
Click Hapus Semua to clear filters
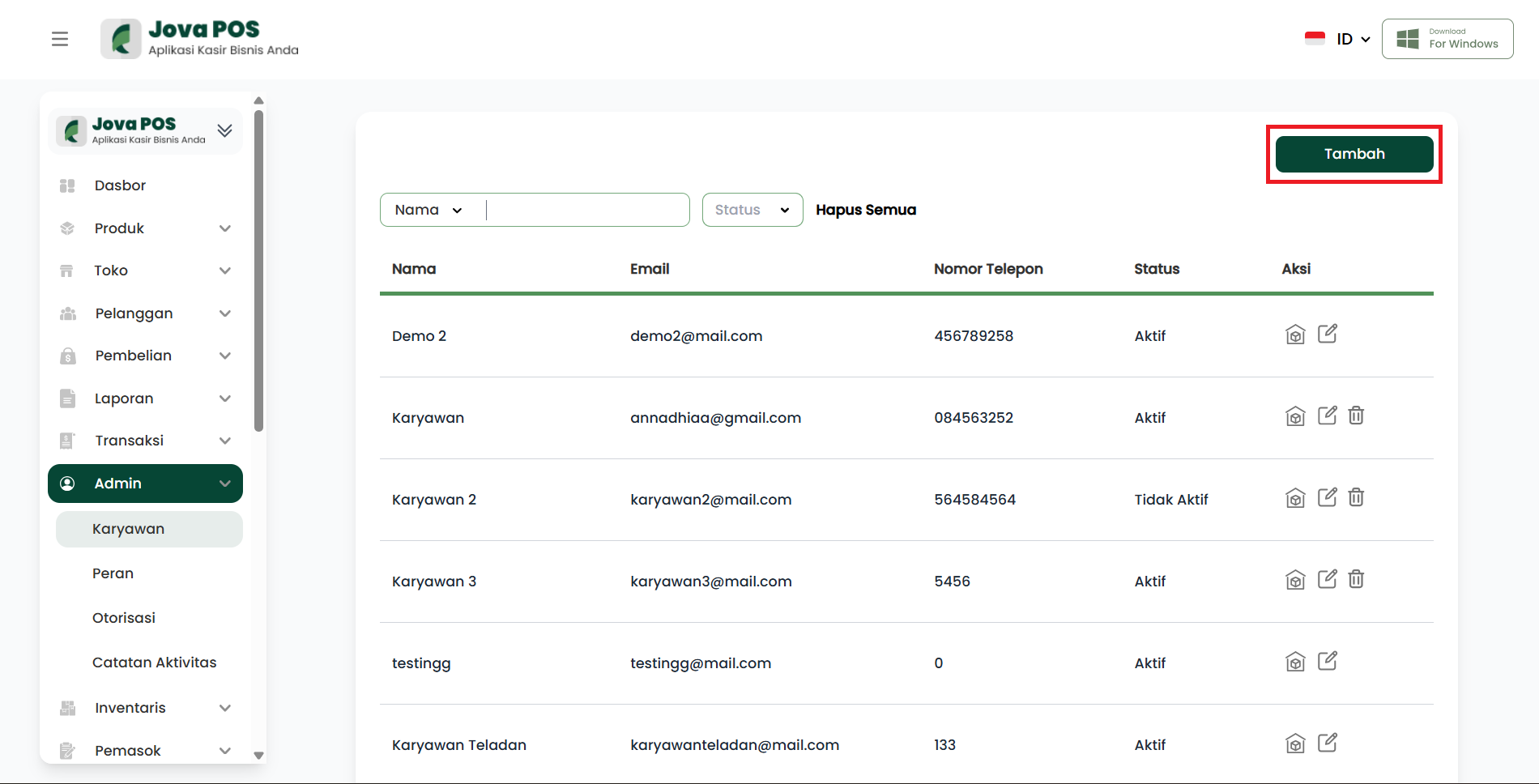[865, 210]
